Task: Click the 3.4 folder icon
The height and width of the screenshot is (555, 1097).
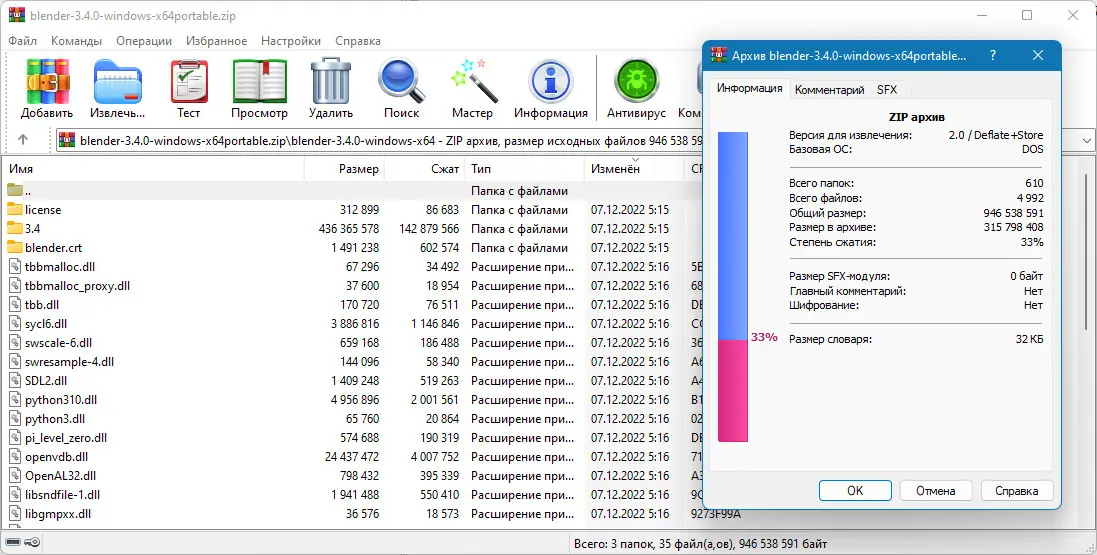Action: 15,228
